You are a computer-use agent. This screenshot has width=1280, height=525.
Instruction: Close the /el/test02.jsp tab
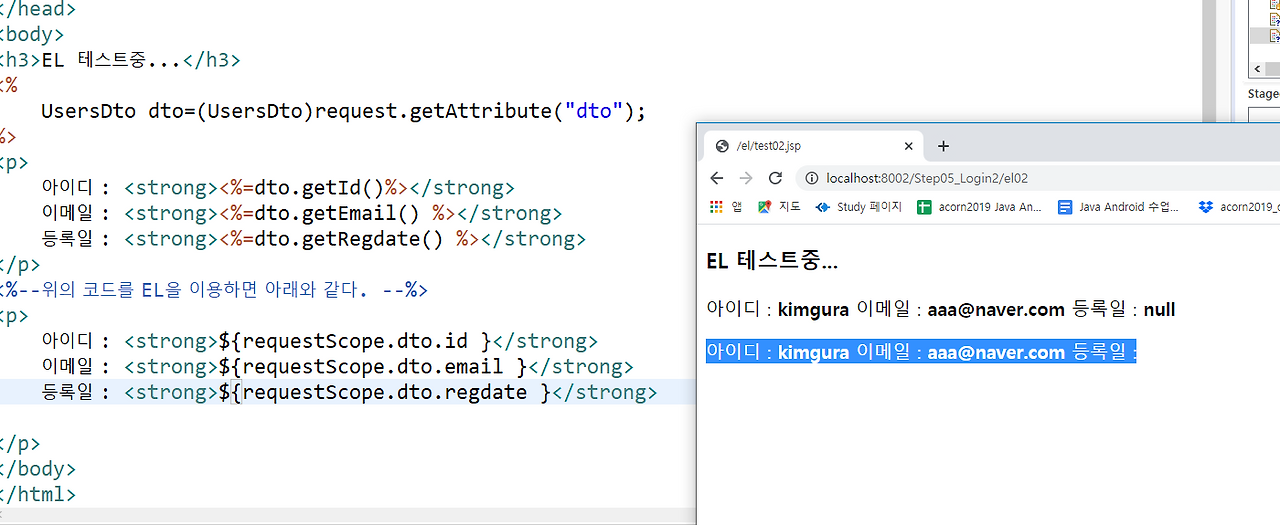pyautogui.click(x=908, y=146)
